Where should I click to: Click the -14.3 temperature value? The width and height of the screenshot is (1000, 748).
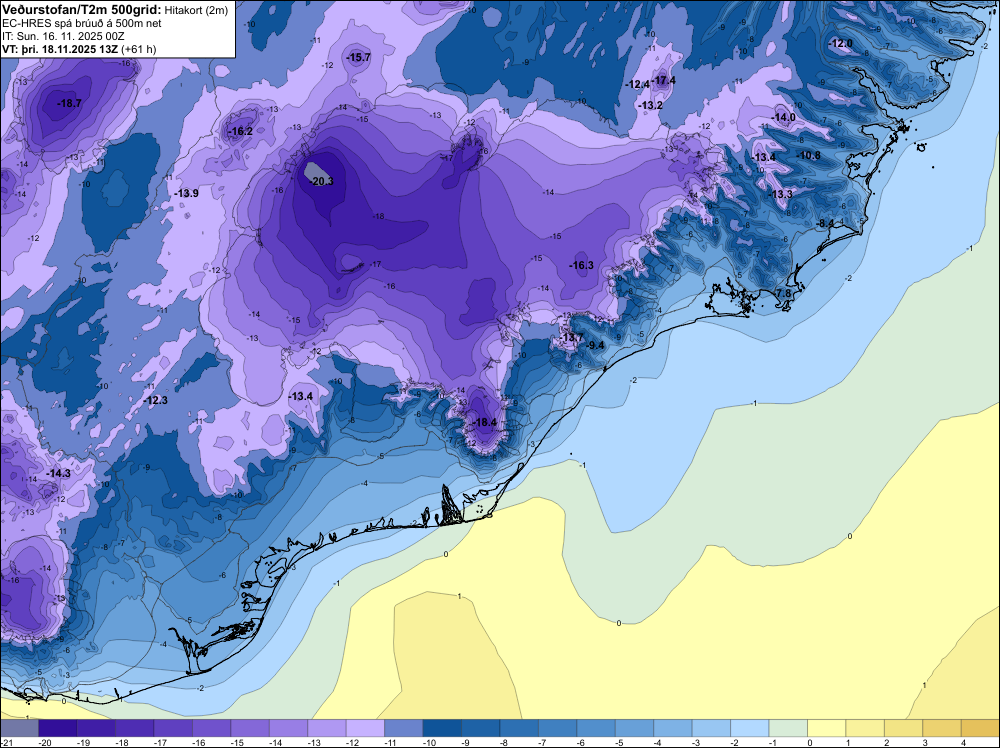[59, 473]
